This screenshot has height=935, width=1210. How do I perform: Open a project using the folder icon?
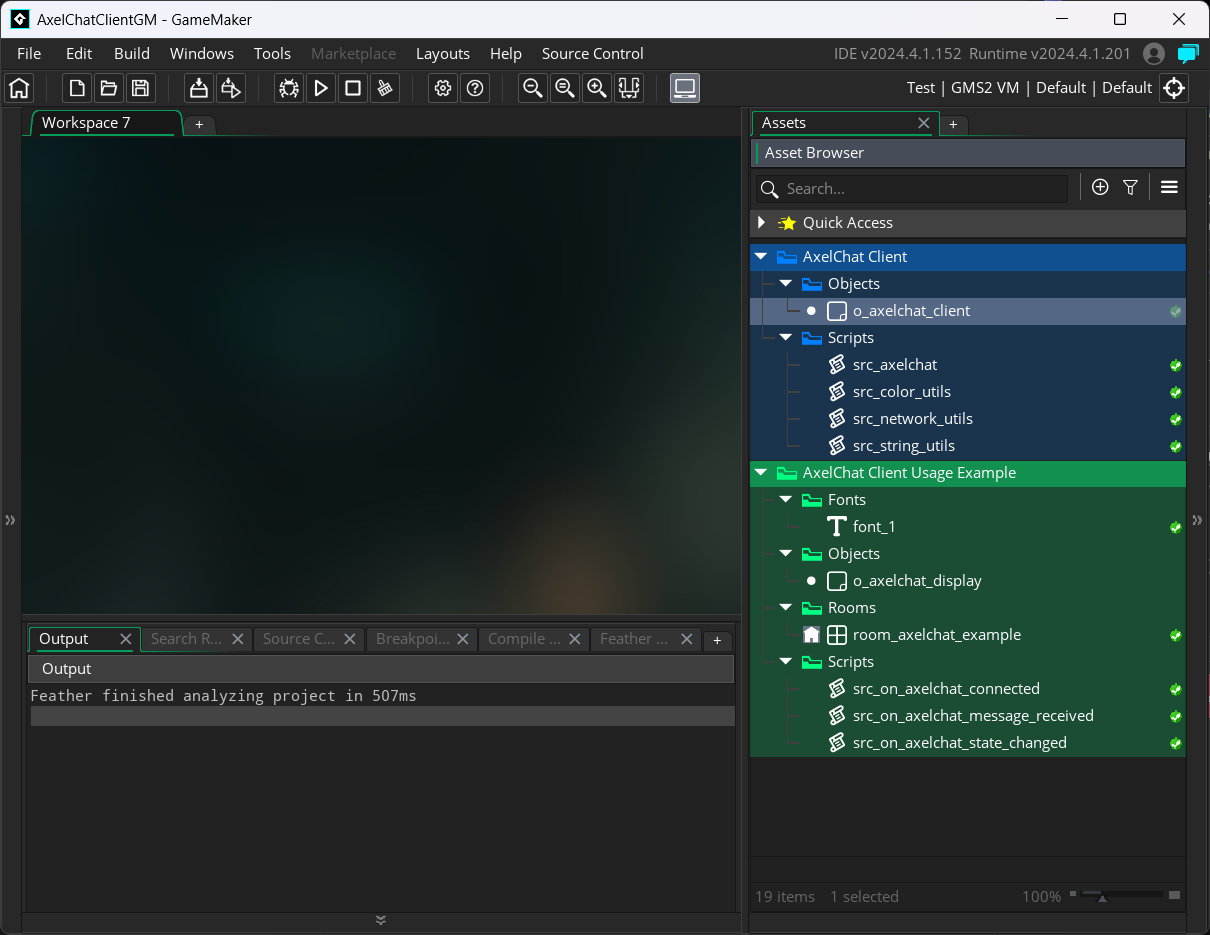tap(109, 88)
